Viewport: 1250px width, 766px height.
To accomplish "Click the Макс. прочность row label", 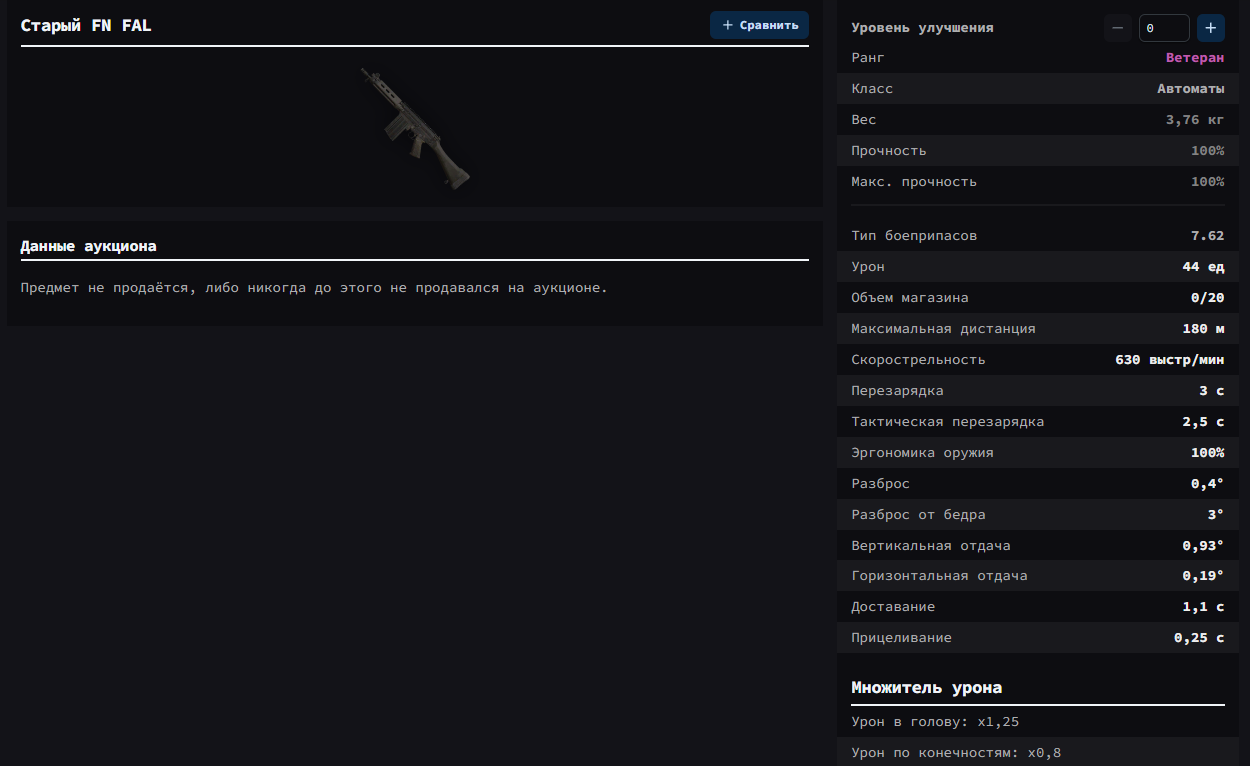I will [914, 182].
